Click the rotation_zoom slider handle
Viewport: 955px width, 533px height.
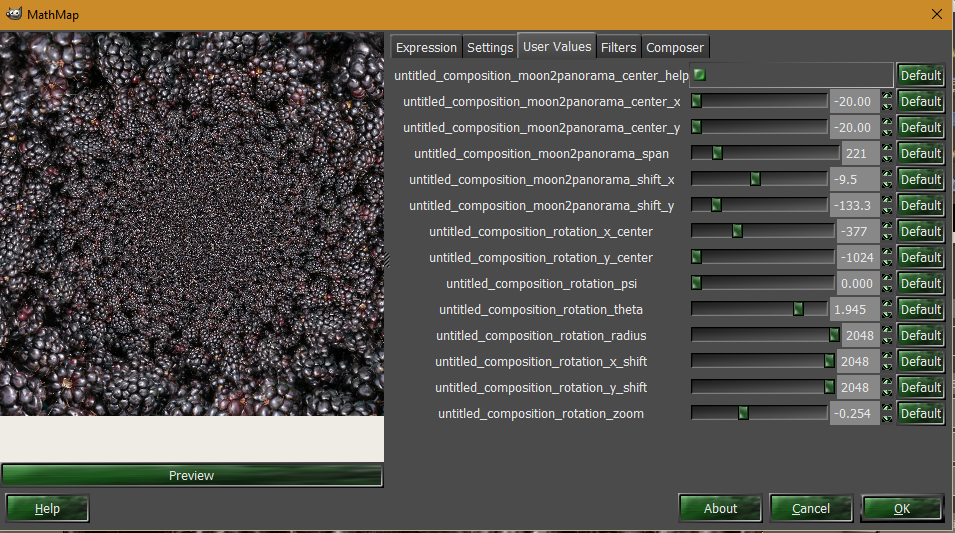click(743, 414)
